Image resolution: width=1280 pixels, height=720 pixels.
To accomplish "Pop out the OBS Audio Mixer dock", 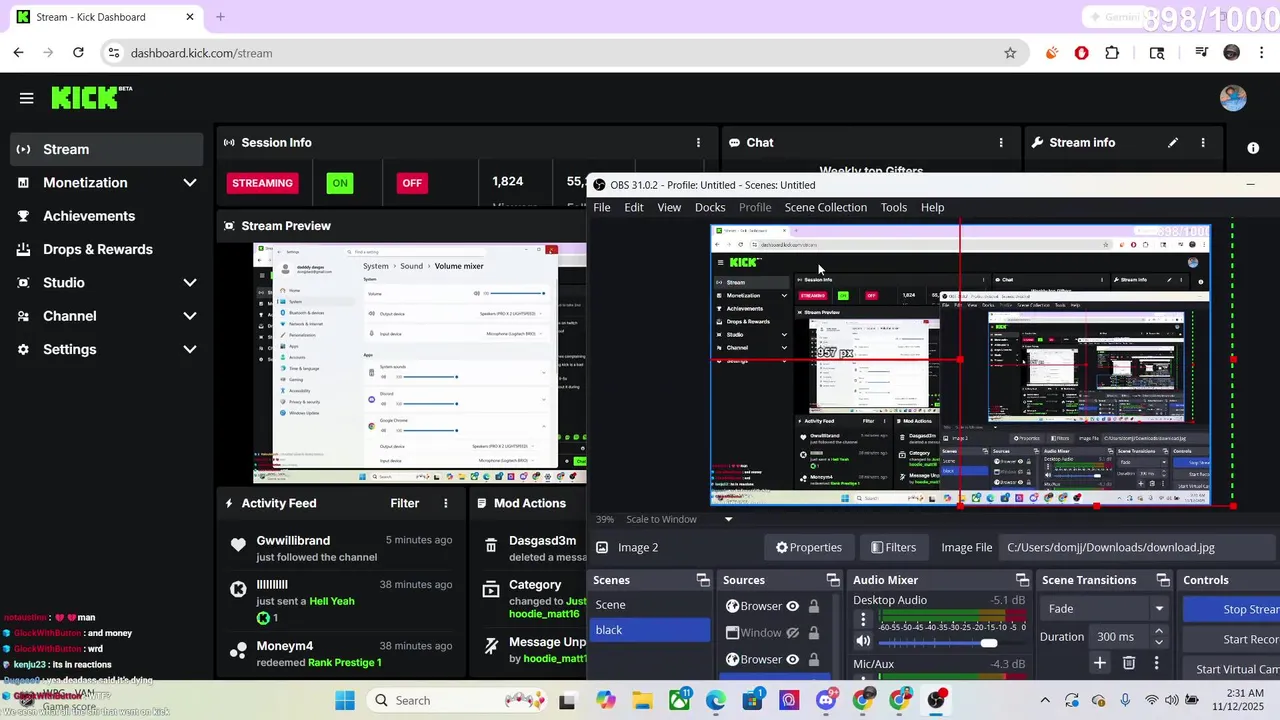I will tap(1022, 580).
